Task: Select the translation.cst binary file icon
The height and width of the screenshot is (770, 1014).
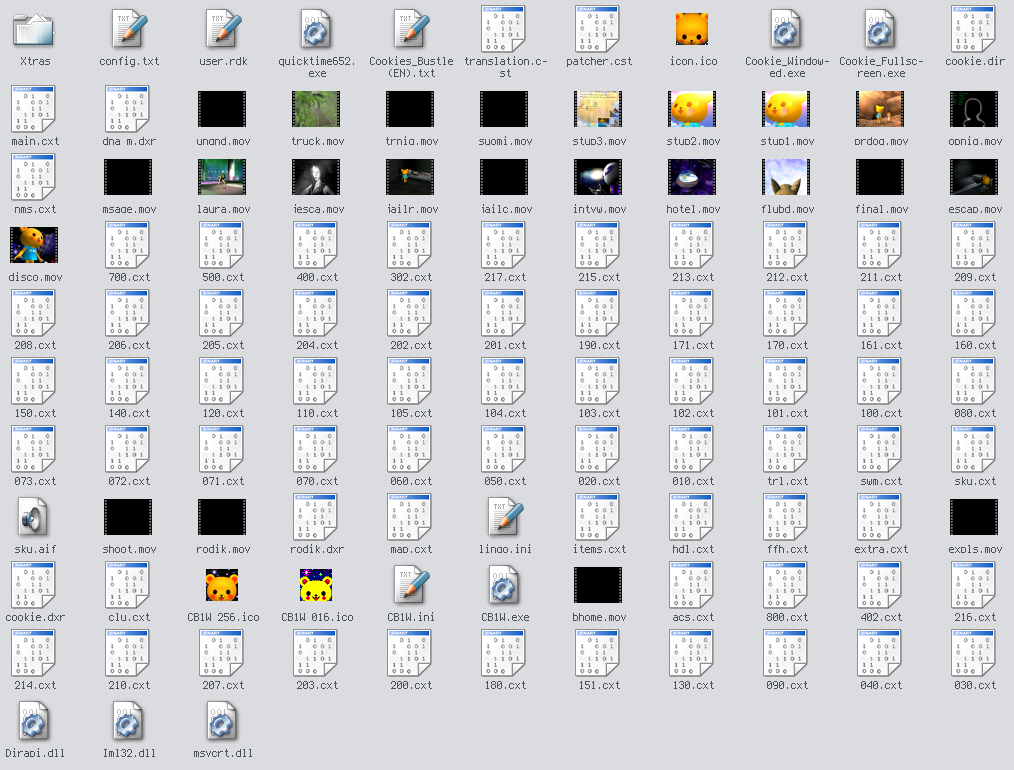Action: [x=504, y=30]
